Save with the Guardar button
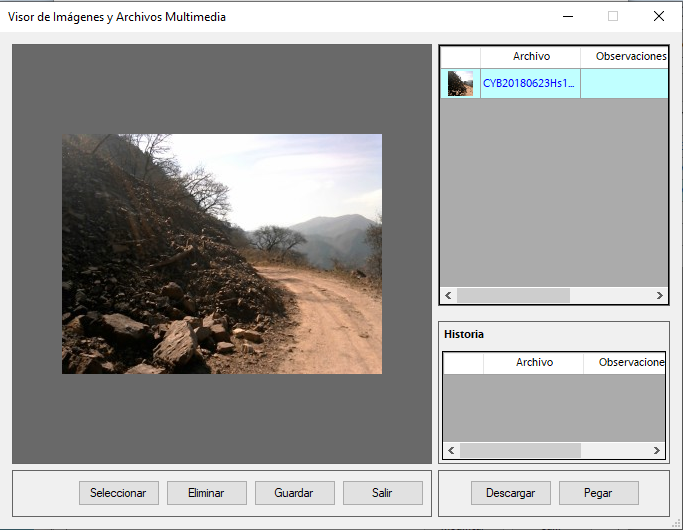The height and width of the screenshot is (530, 683). coord(293,493)
